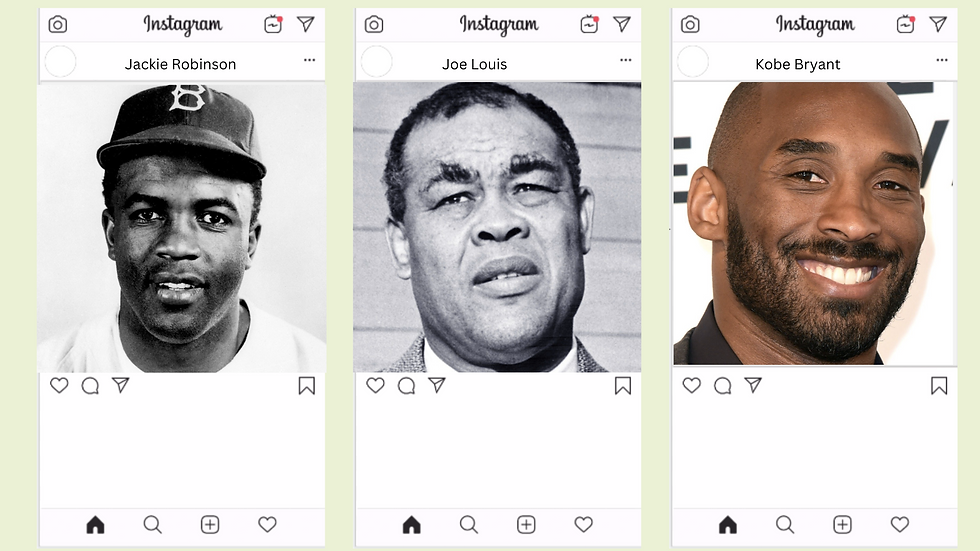Open the third post's photo

click(814, 224)
